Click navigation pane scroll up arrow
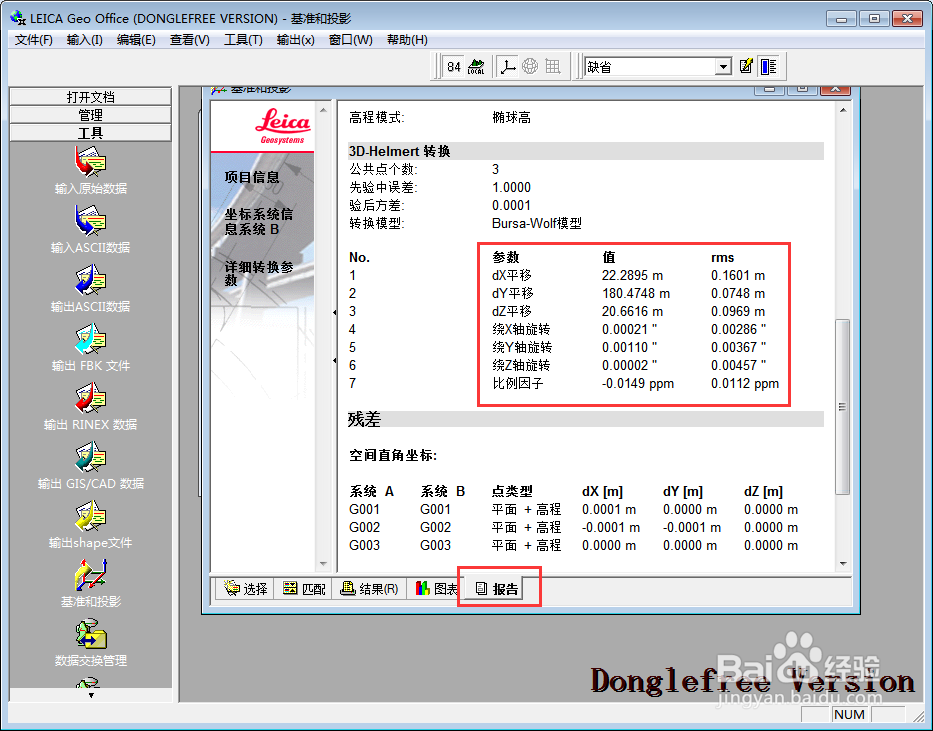 323,110
